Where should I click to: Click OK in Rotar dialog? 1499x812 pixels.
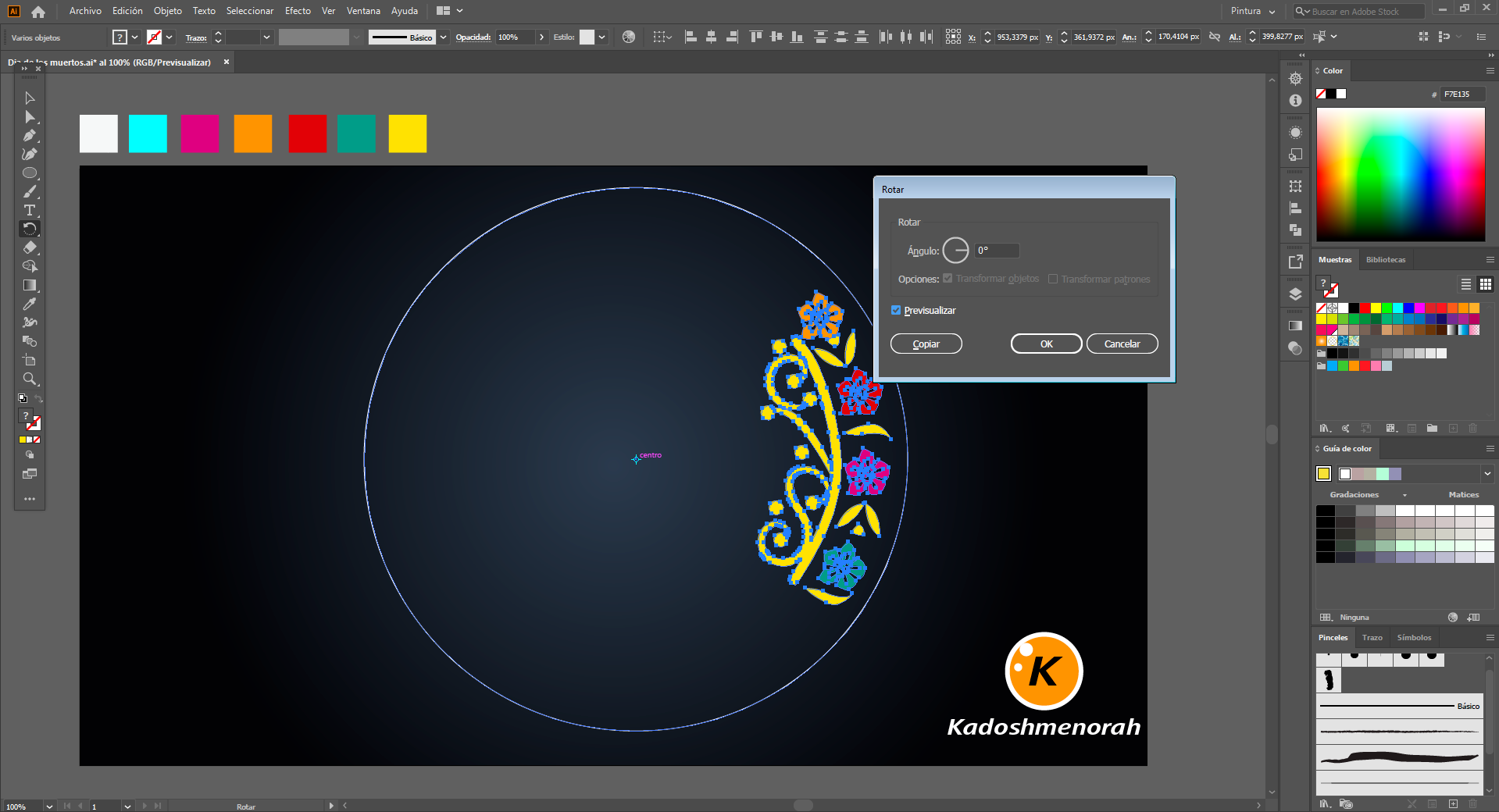[x=1046, y=344]
